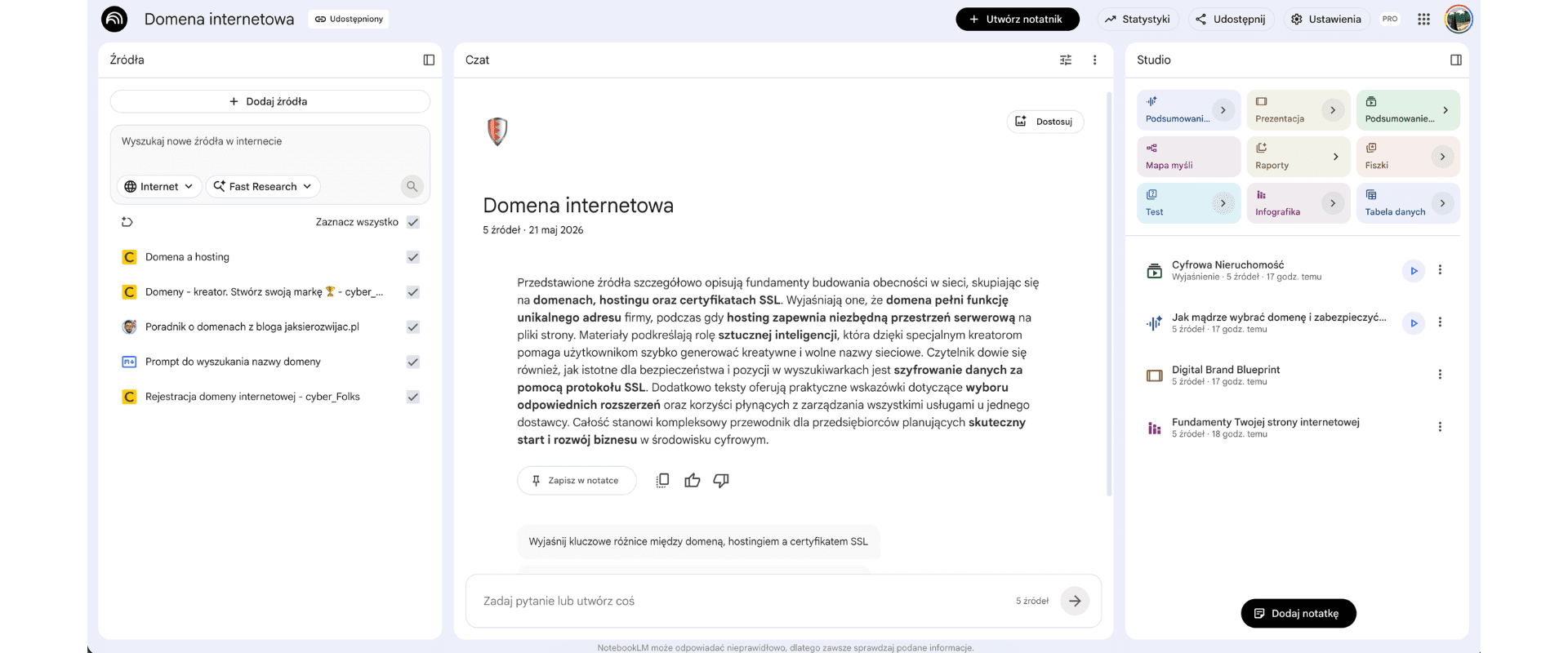Open Fundamenty Twojej strony internetowej infographic
Image resolution: width=1568 pixels, height=653 pixels.
click(1265, 427)
